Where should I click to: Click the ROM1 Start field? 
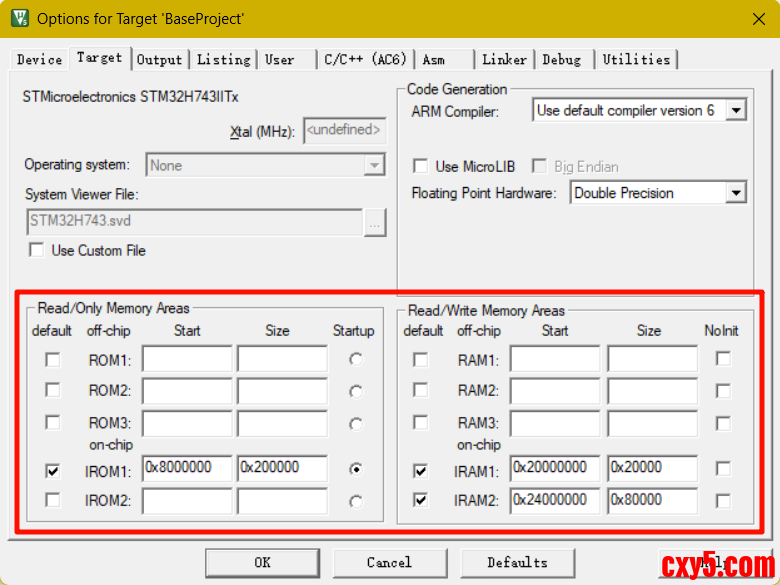coord(187,359)
